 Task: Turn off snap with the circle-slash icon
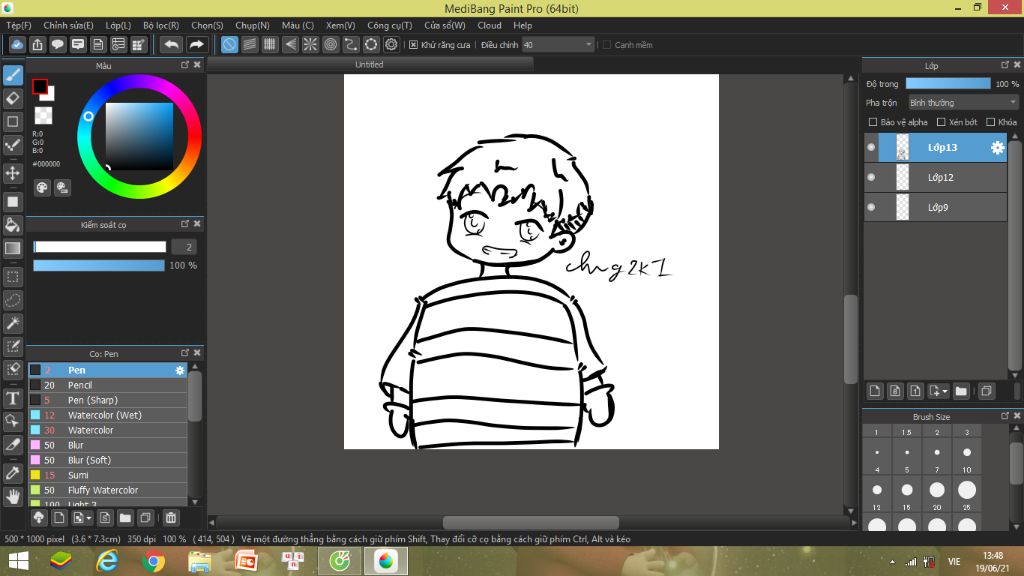pos(229,44)
